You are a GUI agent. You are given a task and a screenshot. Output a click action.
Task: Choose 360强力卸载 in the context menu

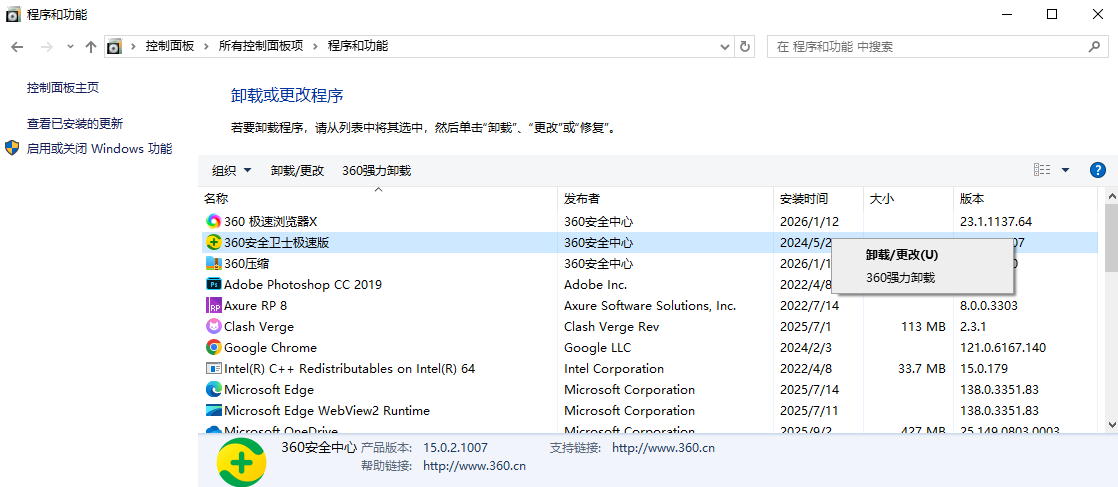[x=900, y=277]
